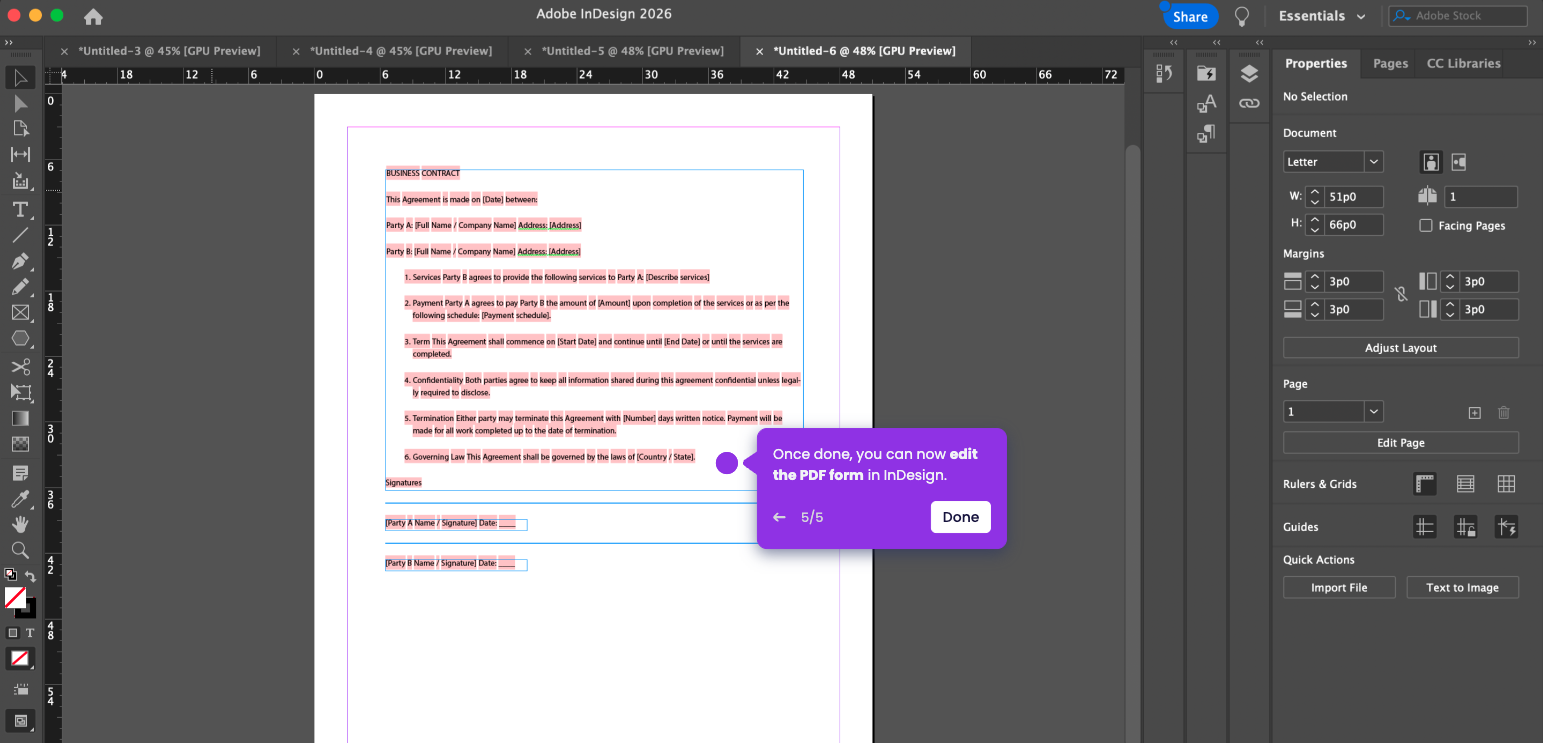The image size is (1543, 743).
Task: Select the Note tool
Action: 20,472
